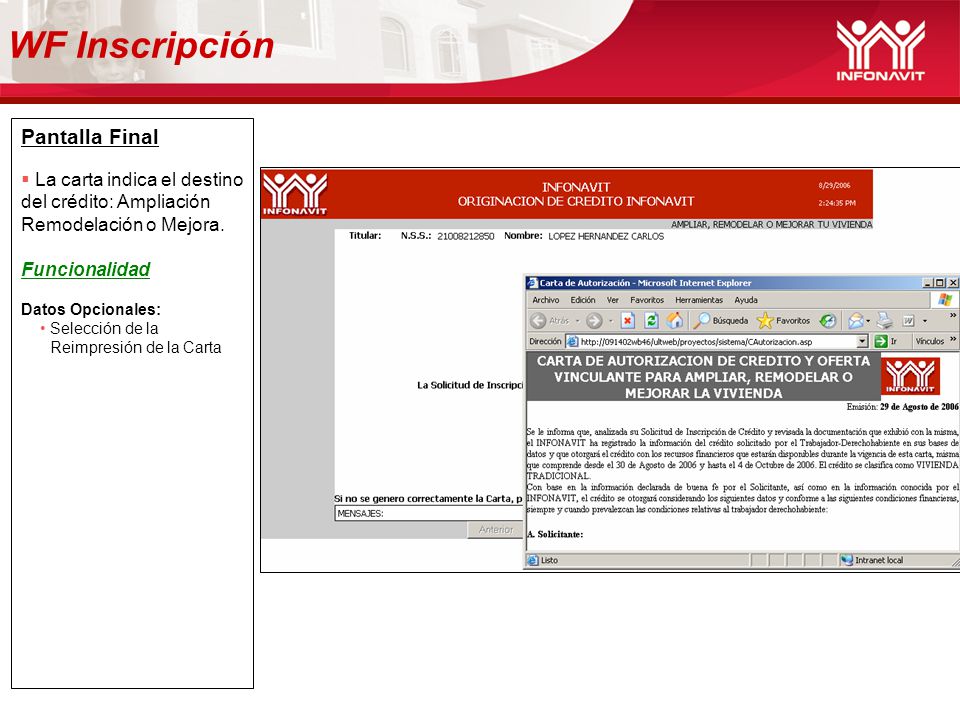The width and height of the screenshot is (960, 720).
Task: Click the Intranet local zone icon
Action: click(x=847, y=560)
